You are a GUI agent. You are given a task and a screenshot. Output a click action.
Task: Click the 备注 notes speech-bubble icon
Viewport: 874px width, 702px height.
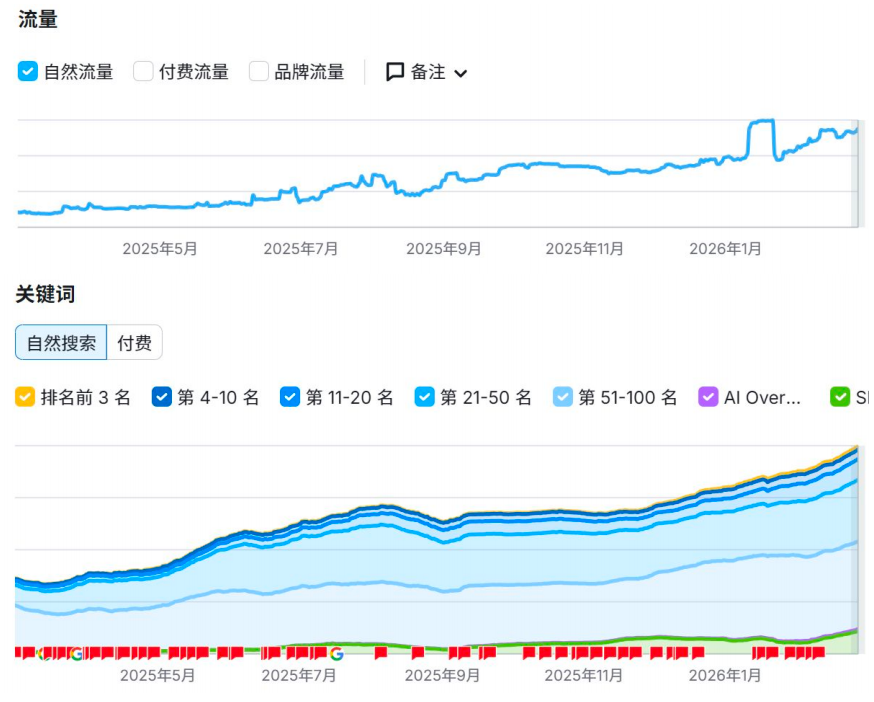395,72
